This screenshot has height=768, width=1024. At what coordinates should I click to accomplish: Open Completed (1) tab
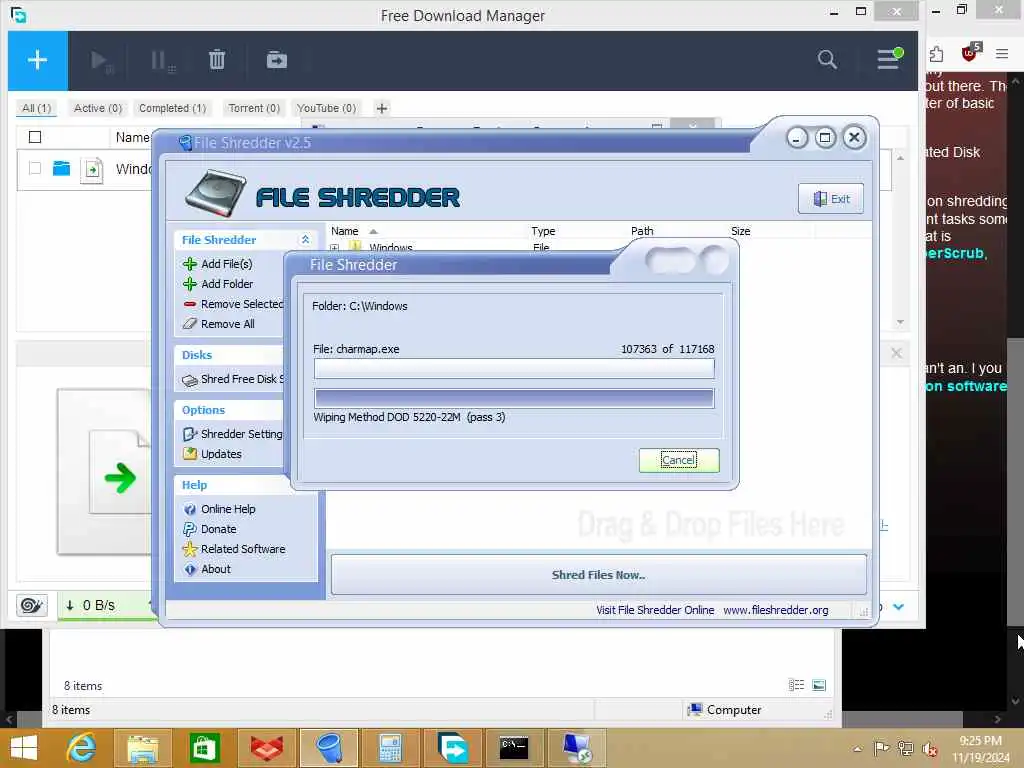(x=172, y=108)
